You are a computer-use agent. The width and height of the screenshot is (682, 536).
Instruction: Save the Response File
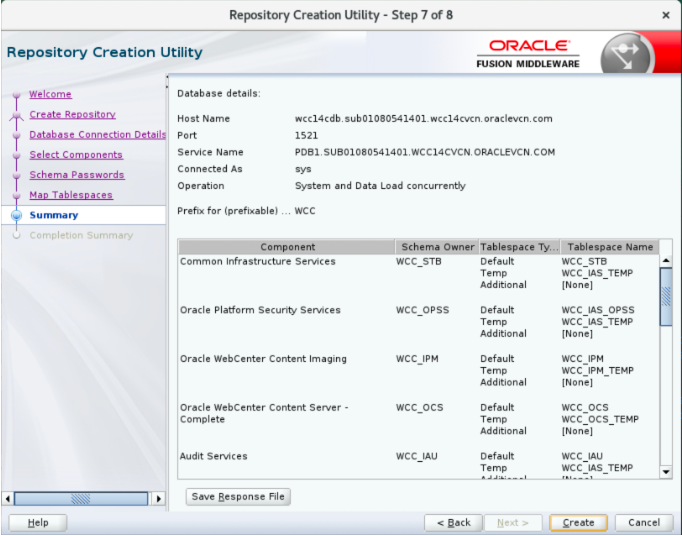[x=238, y=496]
